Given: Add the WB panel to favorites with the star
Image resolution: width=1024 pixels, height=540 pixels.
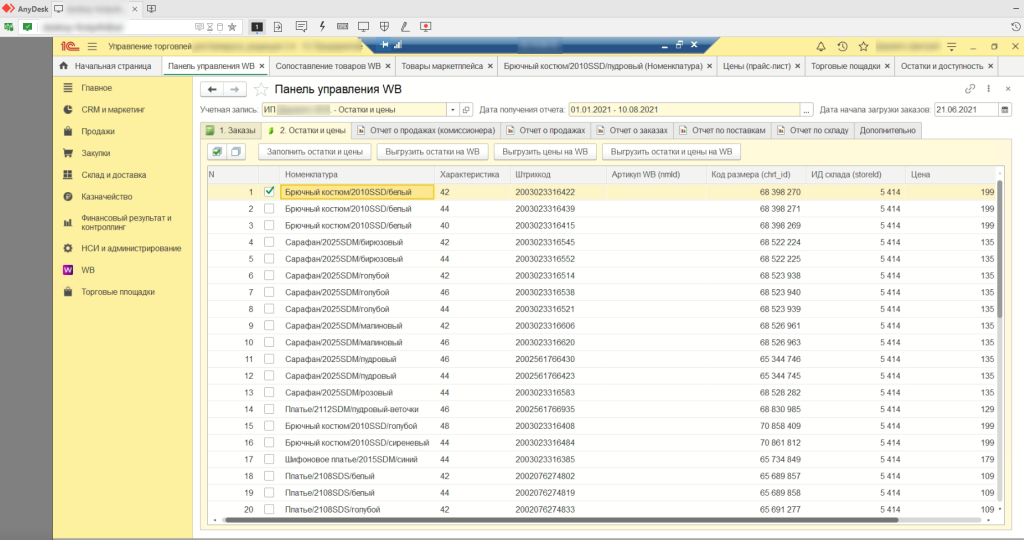Looking at the screenshot, I should click(261, 89).
